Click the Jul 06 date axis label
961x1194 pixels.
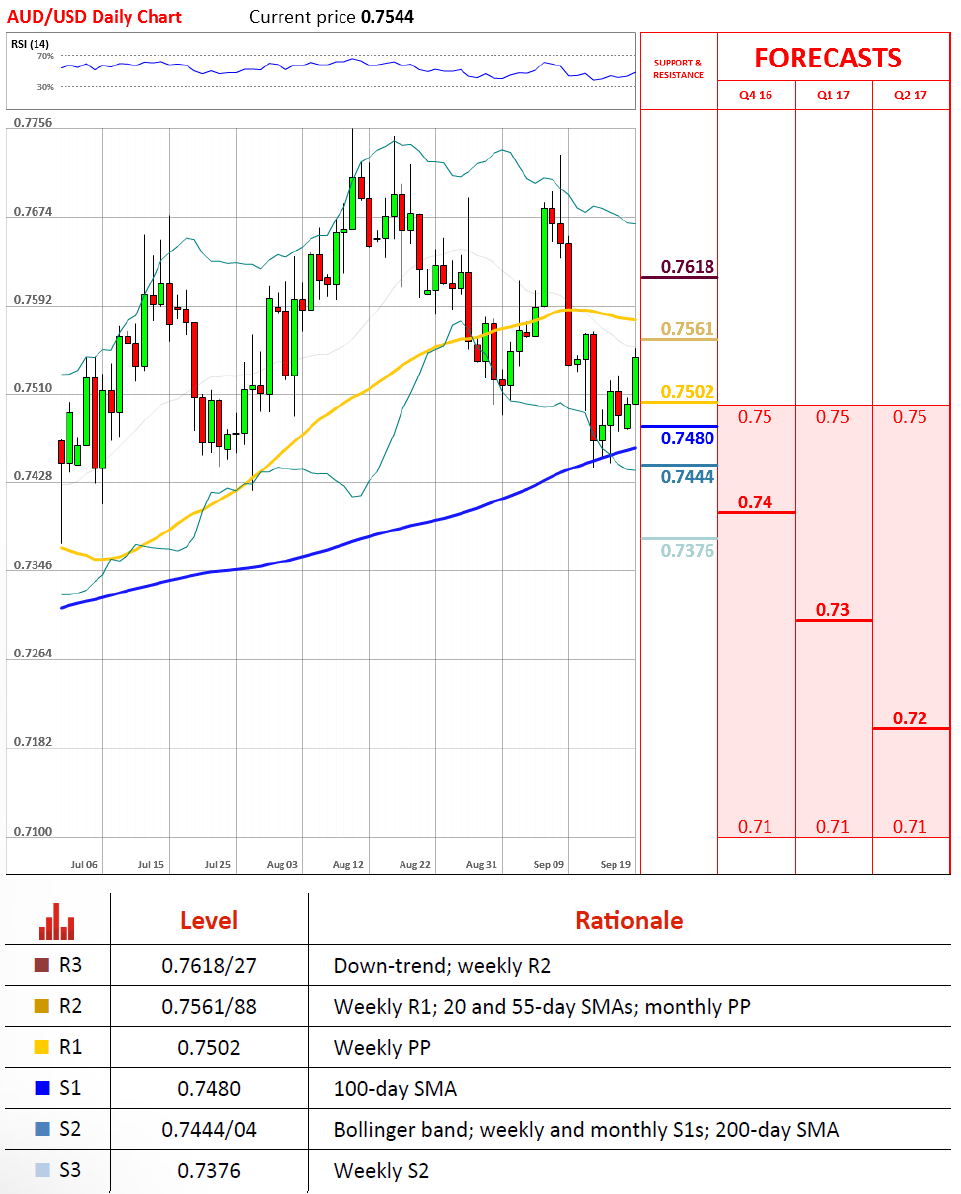coord(84,864)
